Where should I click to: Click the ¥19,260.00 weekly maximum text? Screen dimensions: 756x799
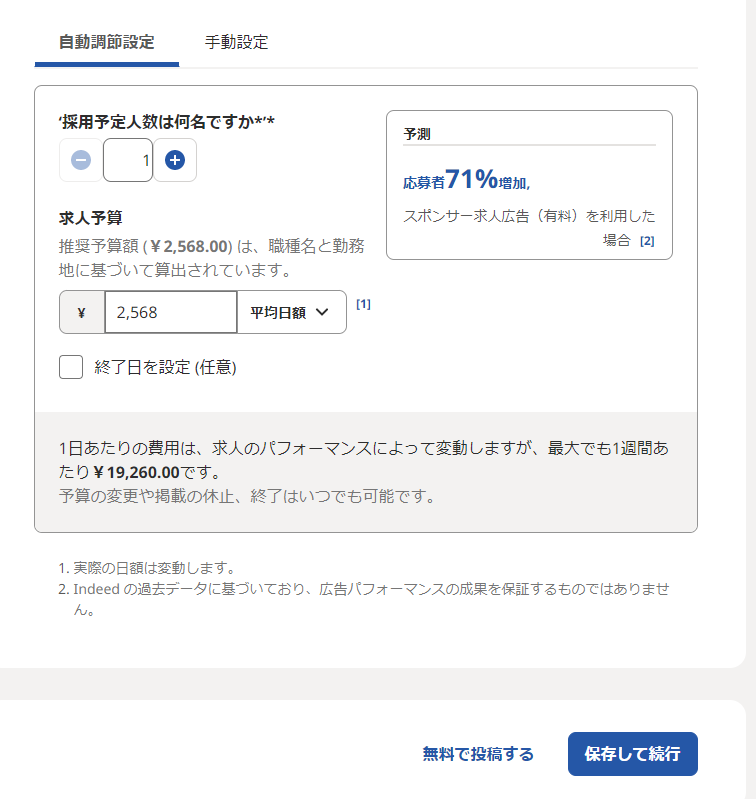(135, 472)
